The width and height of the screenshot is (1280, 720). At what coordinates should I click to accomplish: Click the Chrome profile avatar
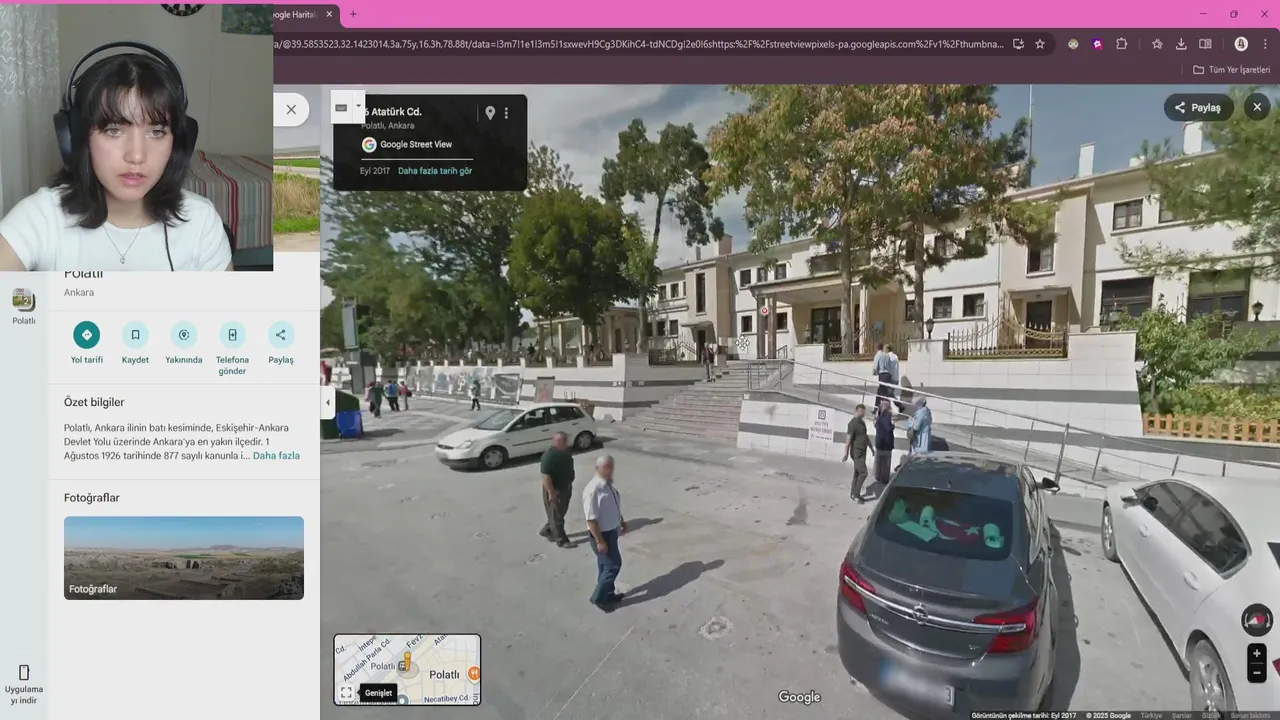[1241, 44]
